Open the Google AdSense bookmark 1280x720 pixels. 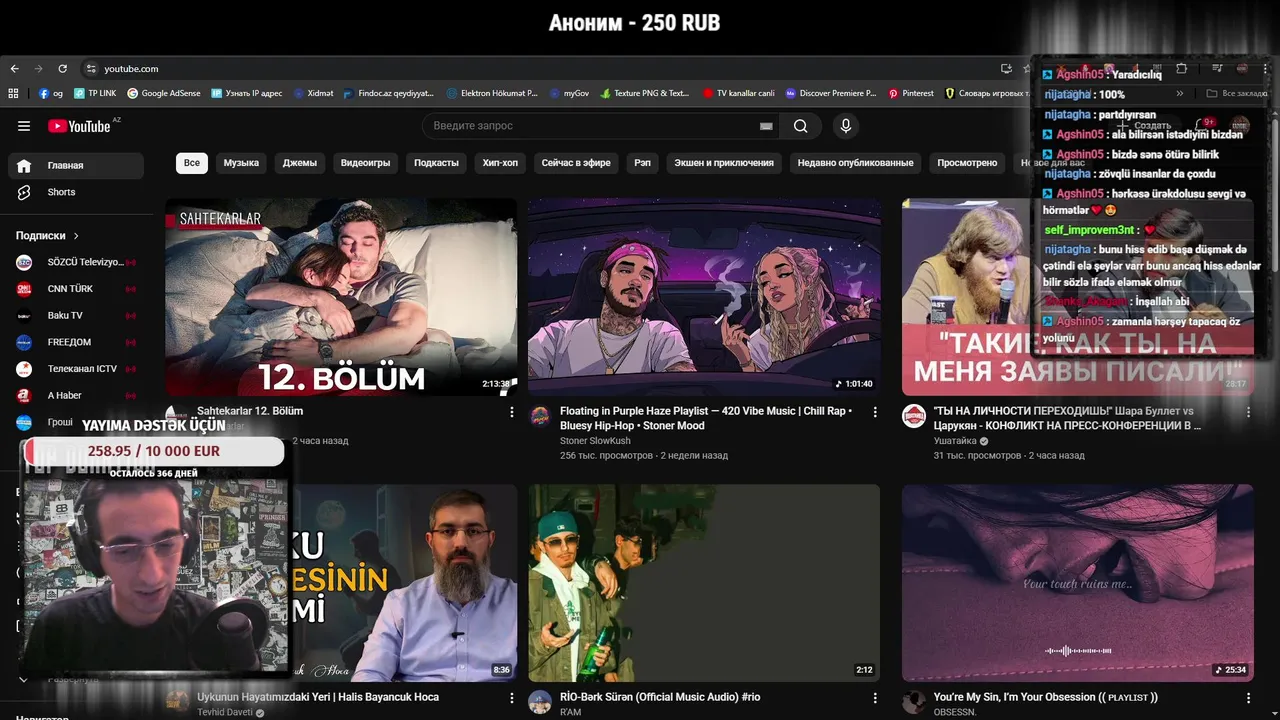[x=164, y=93]
